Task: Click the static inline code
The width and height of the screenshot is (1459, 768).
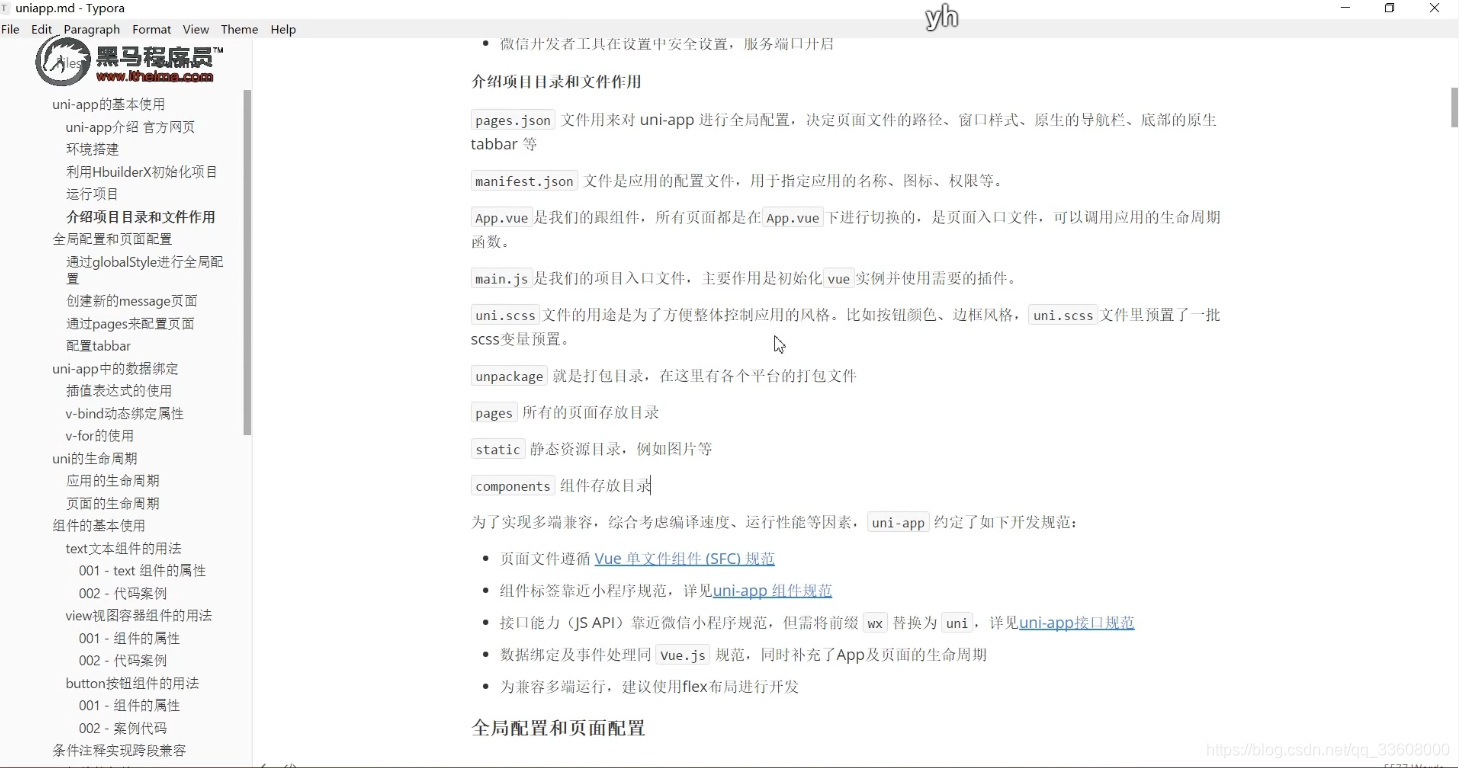Action: coord(498,449)
